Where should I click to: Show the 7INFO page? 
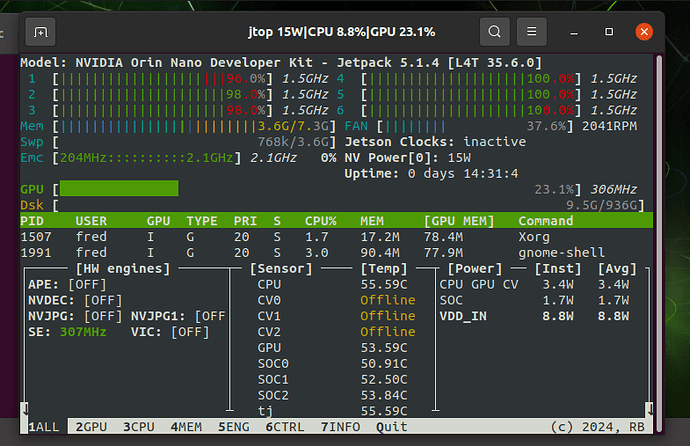340,427
